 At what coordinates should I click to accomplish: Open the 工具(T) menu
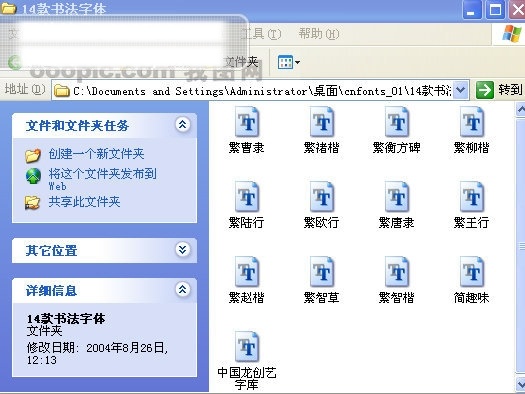tap(261, 34)
